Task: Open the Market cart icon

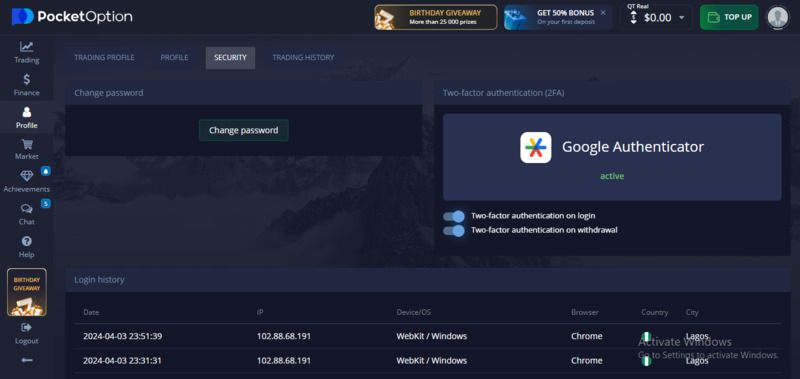Action: pos(27,144)
